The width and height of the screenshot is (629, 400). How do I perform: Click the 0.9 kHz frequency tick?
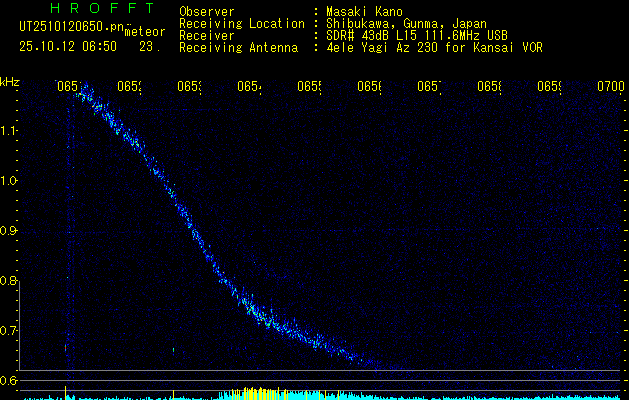coord(10,231)
